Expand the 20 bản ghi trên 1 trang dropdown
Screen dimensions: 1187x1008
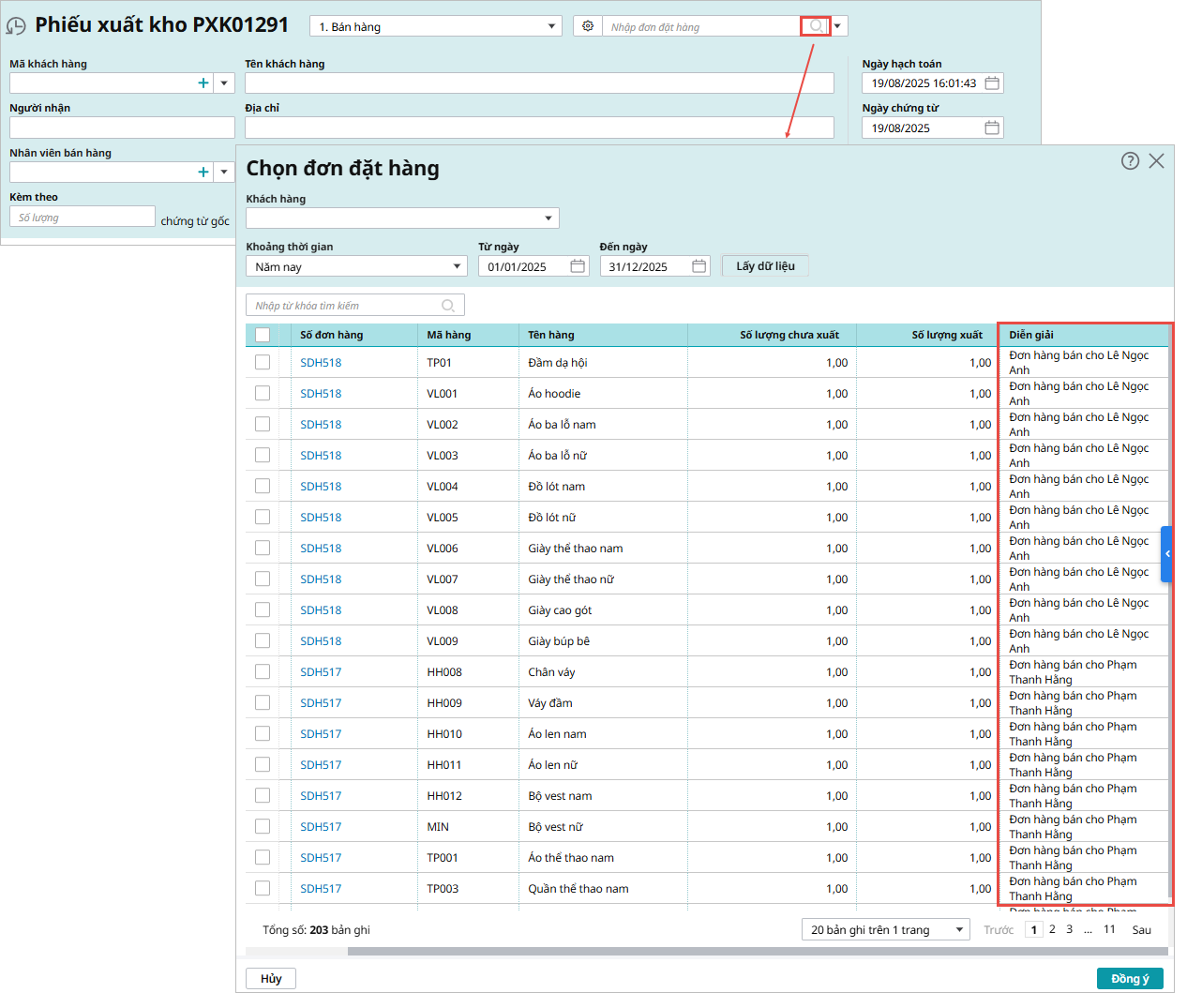point(959,930)
